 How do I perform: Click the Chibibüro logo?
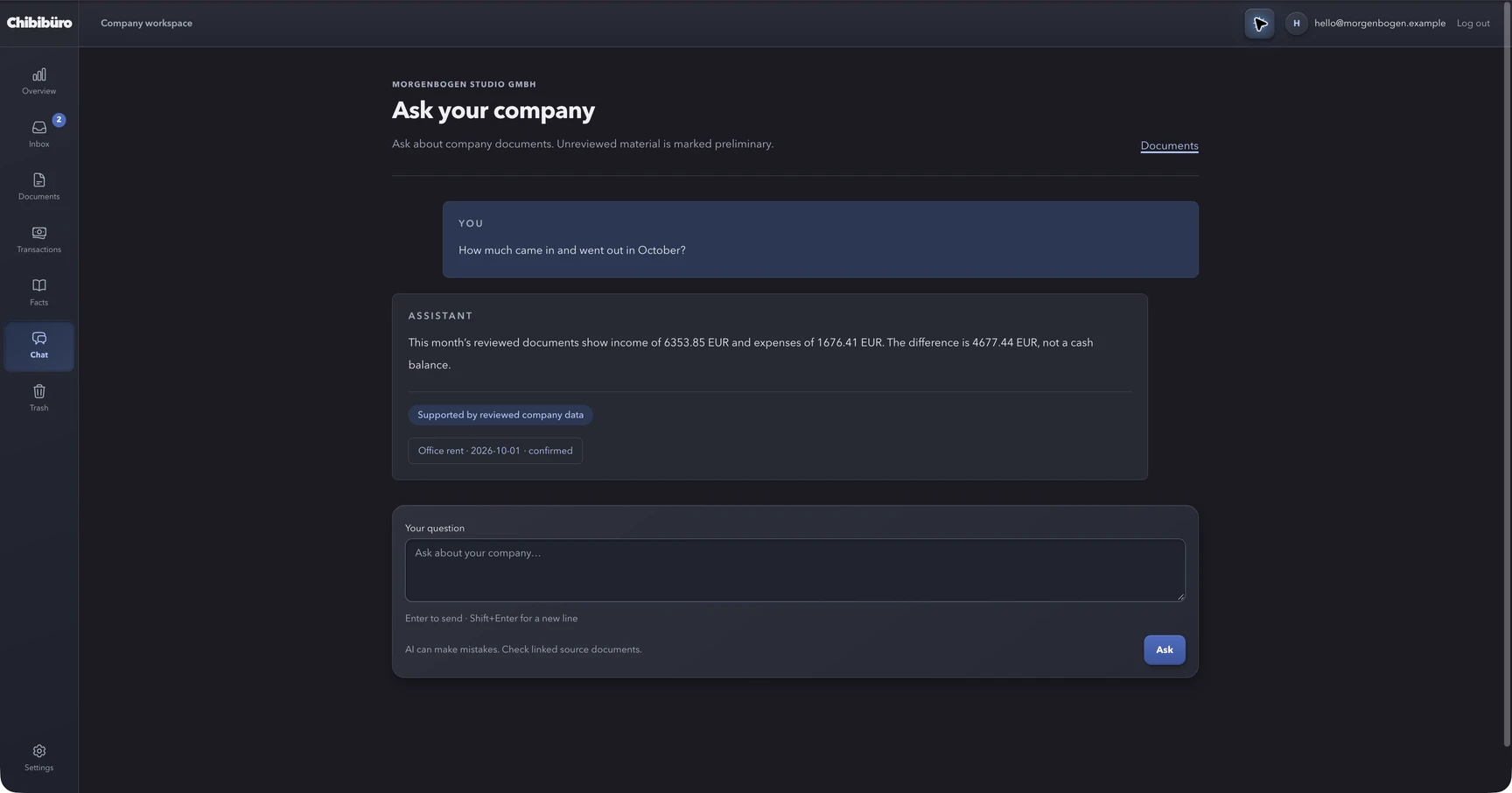pyautogui.click(x=39, y=23)
